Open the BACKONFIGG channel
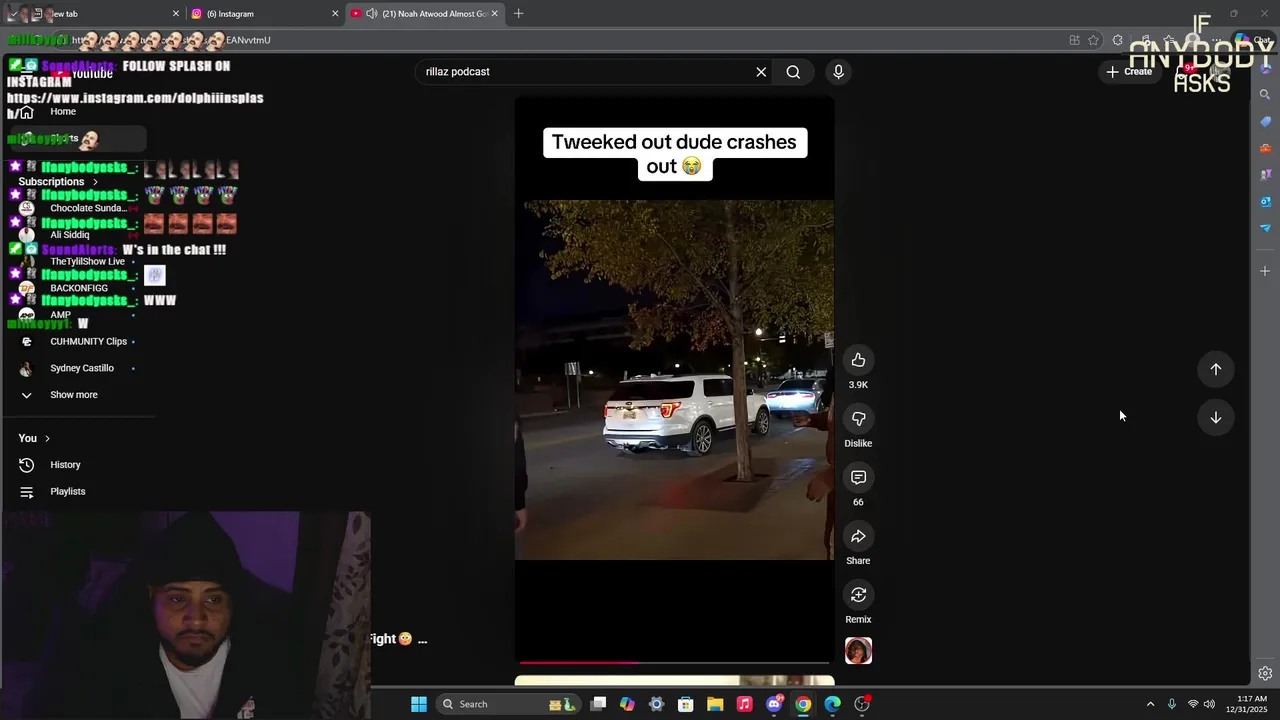Screen dimensions: 1280x720 (x=78, y=288)
